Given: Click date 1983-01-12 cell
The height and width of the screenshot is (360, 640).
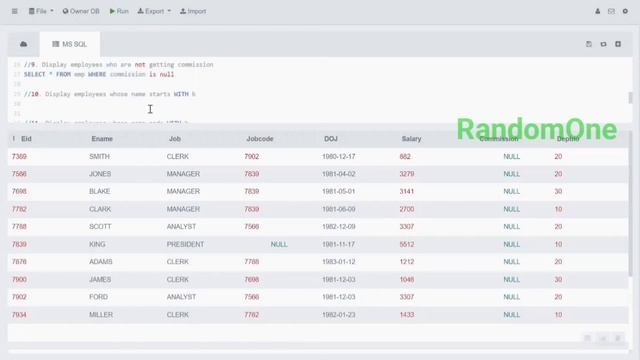Looking at the screenshot, I should (338, 262).
